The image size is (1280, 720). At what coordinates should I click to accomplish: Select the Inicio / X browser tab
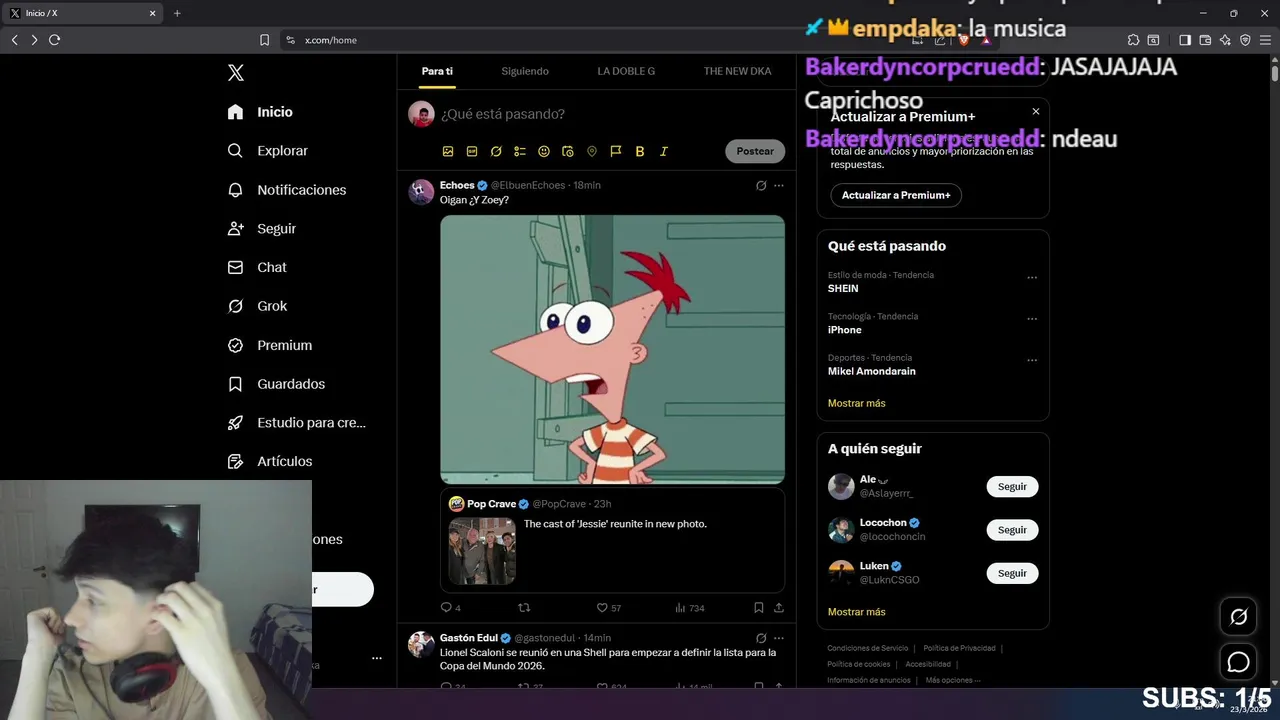[x=84, y=13]
